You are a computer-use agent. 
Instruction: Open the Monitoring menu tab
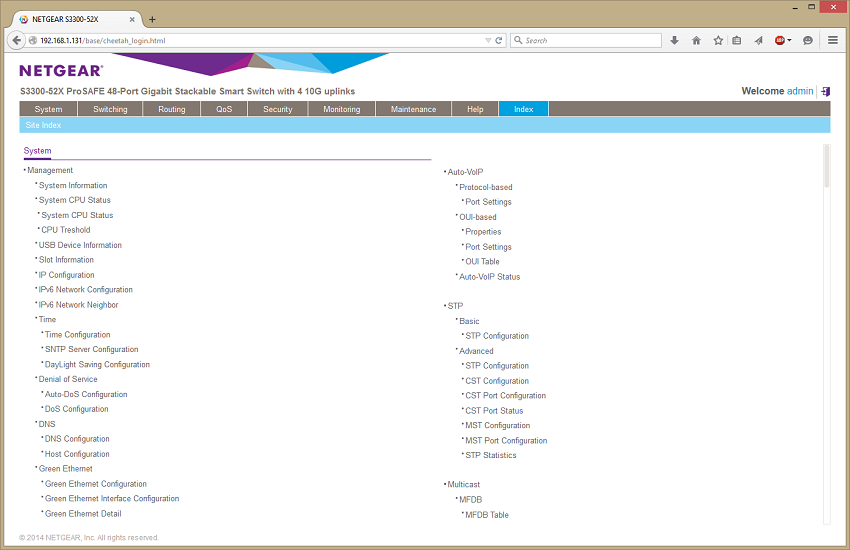[x=342, y=109]
